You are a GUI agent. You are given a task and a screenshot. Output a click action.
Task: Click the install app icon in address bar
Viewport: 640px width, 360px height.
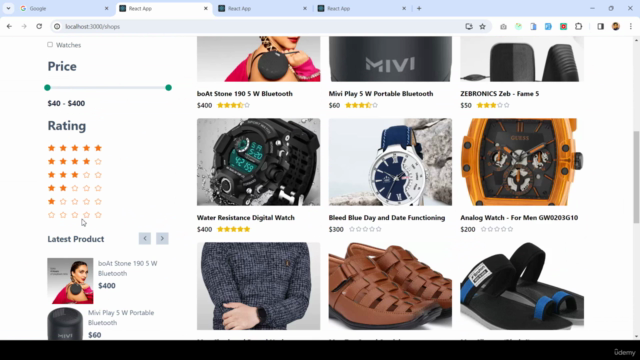pyautogui.click(x=469, y=27)
